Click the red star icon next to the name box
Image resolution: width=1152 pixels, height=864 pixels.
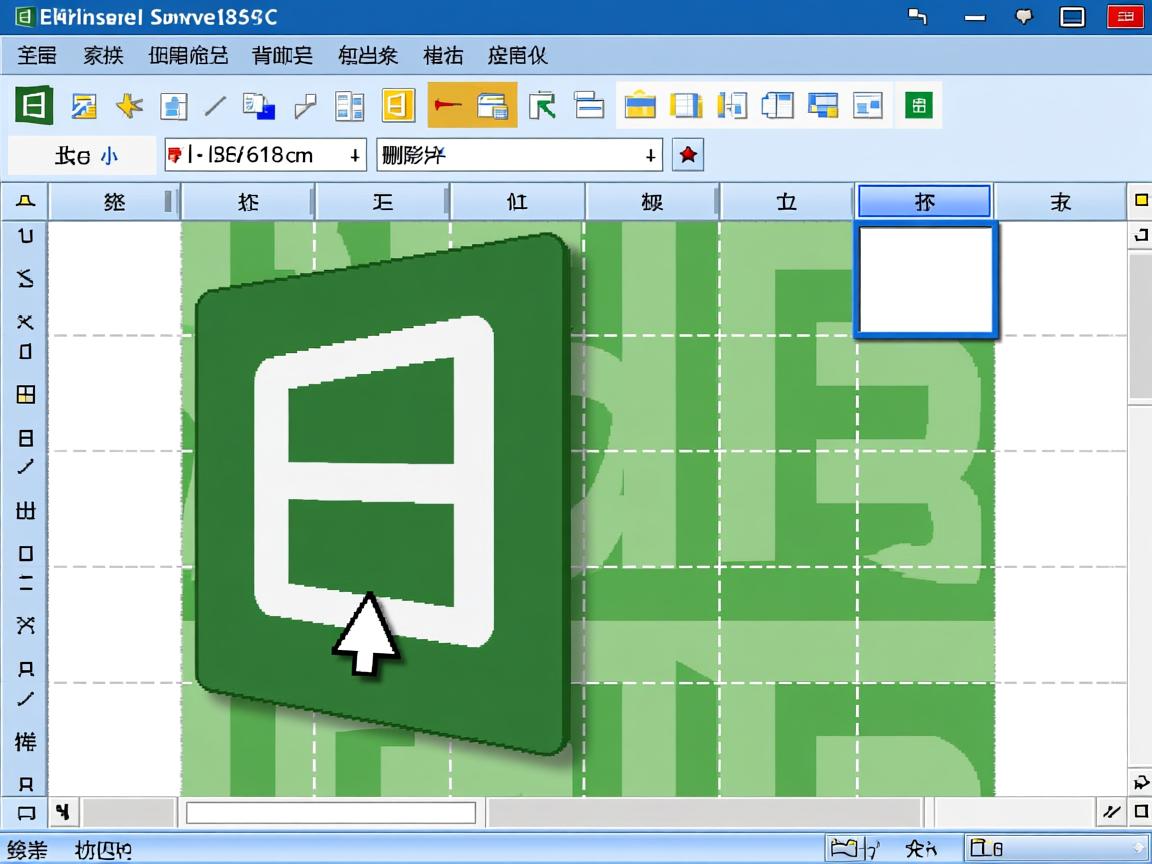tap(687, 155)
